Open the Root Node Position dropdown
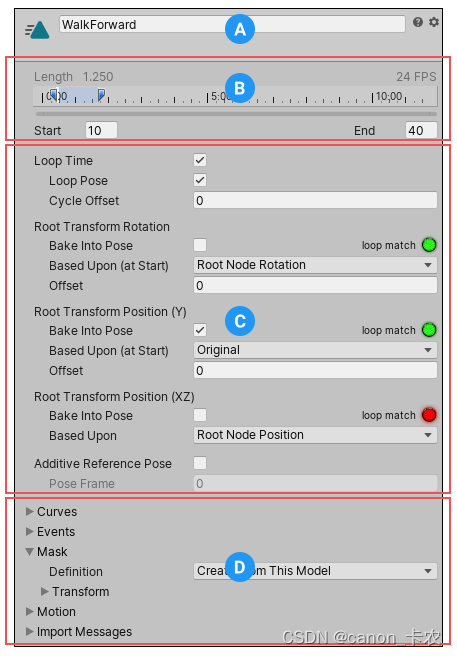Image resolution: width=457 pixels, height=656 pixels. (315, 435)
